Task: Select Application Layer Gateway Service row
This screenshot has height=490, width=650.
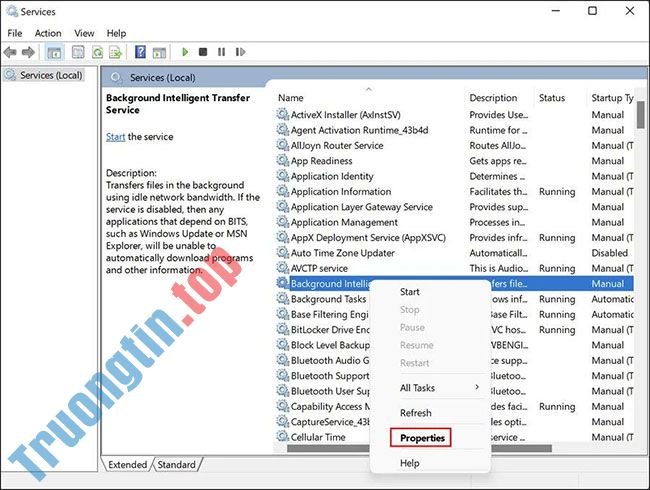Action: click(454, 207)
